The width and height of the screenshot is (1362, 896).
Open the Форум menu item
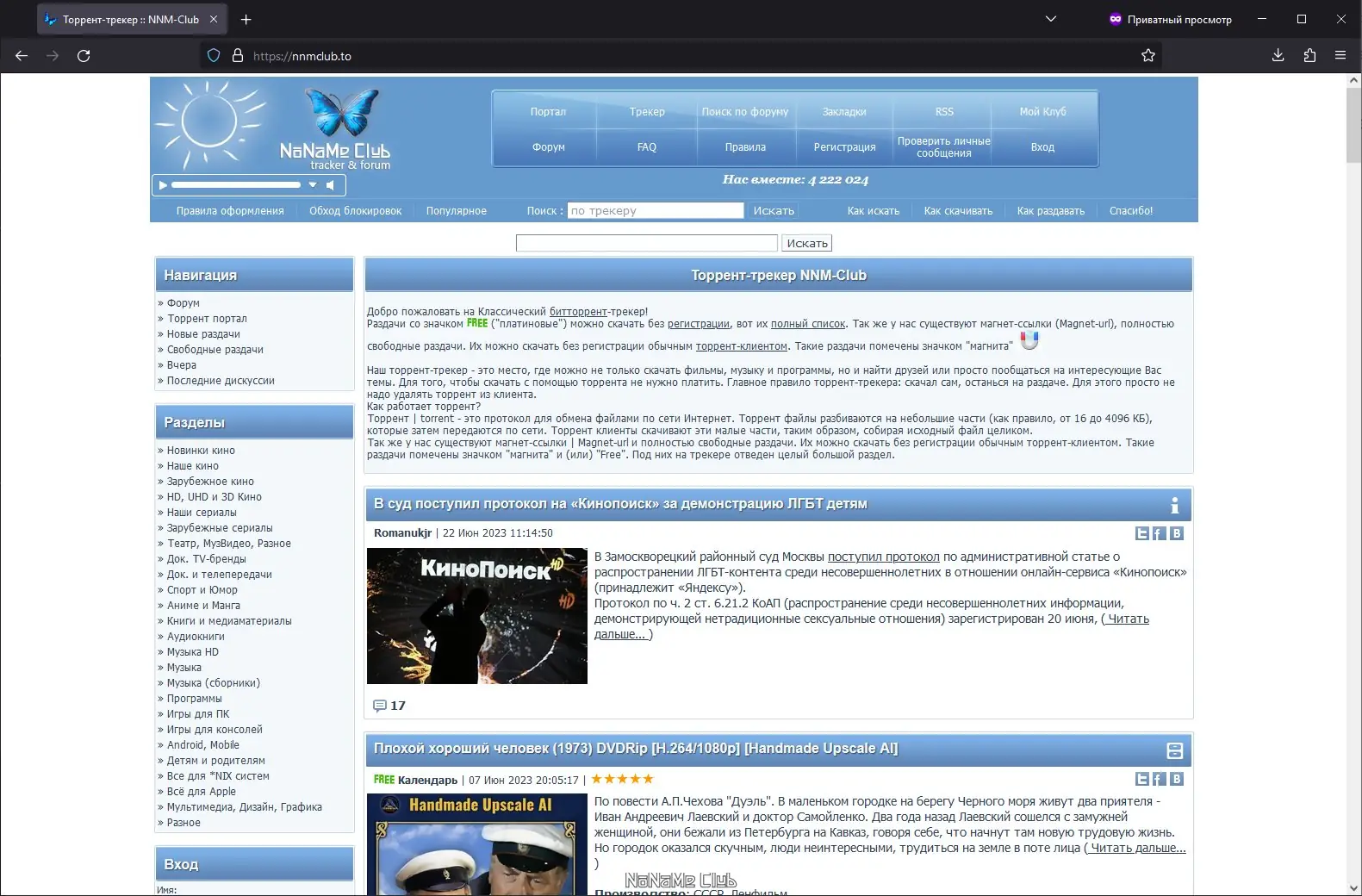point(548,147)
